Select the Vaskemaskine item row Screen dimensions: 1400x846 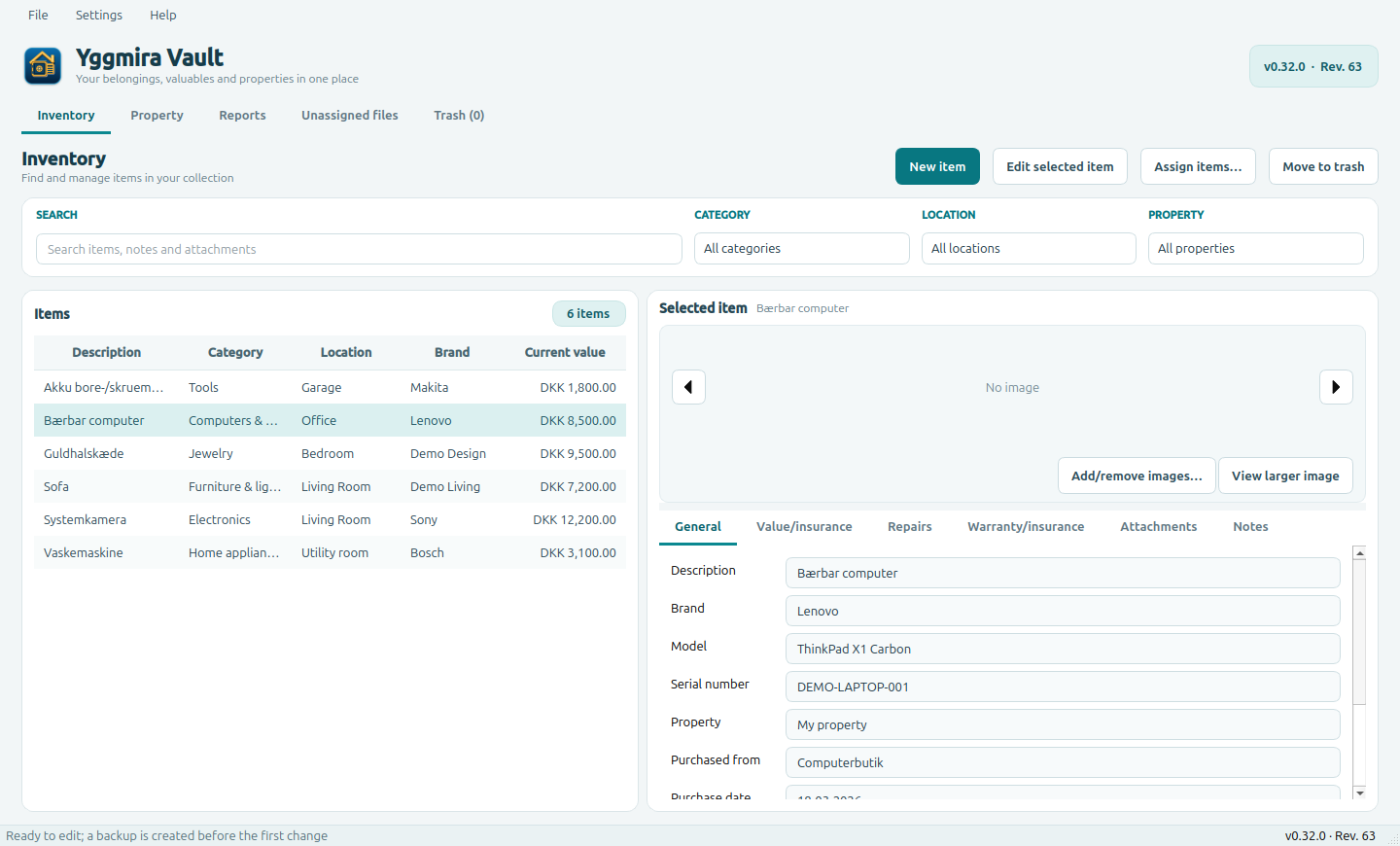330,552
